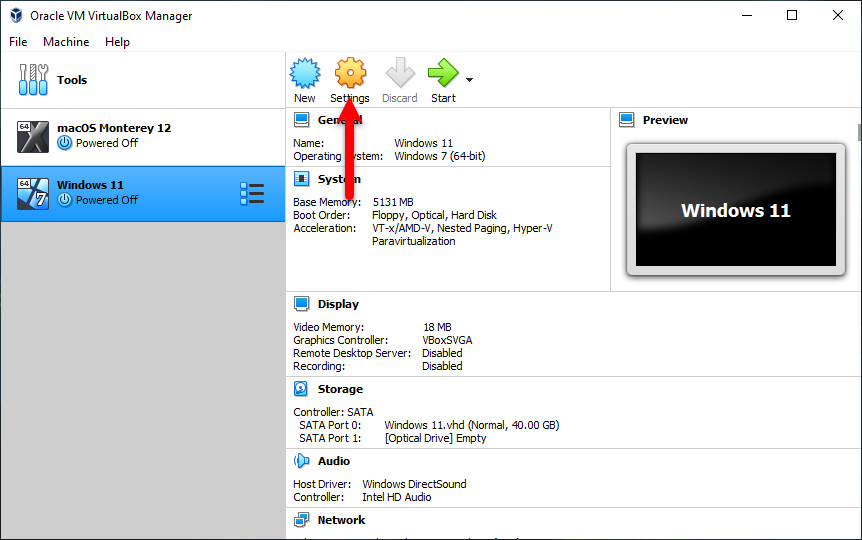Click Powered Off status under macOS Monterey

click(x=107, y=143)
